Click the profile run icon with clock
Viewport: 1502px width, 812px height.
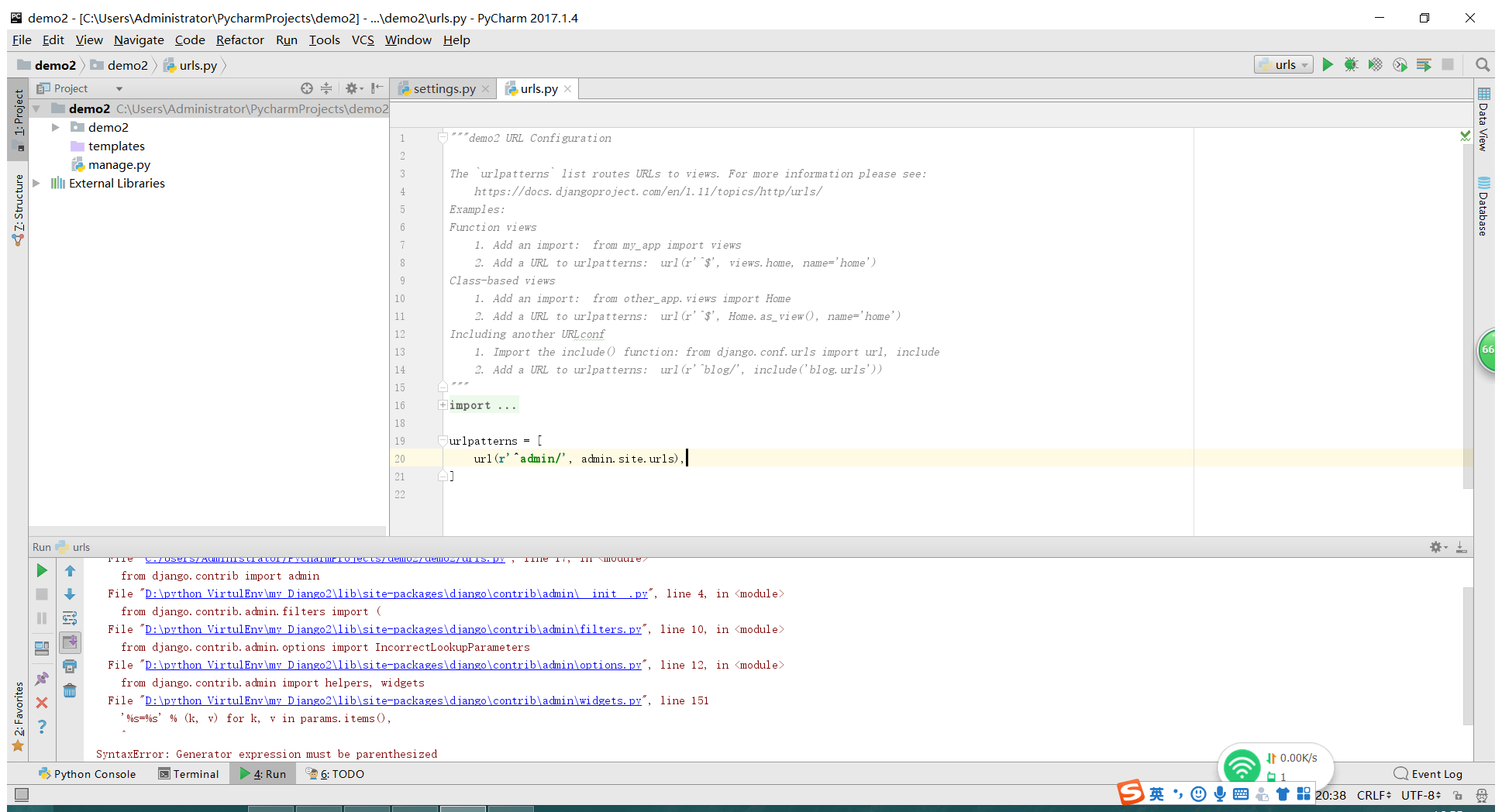[x=1400, y=65]
